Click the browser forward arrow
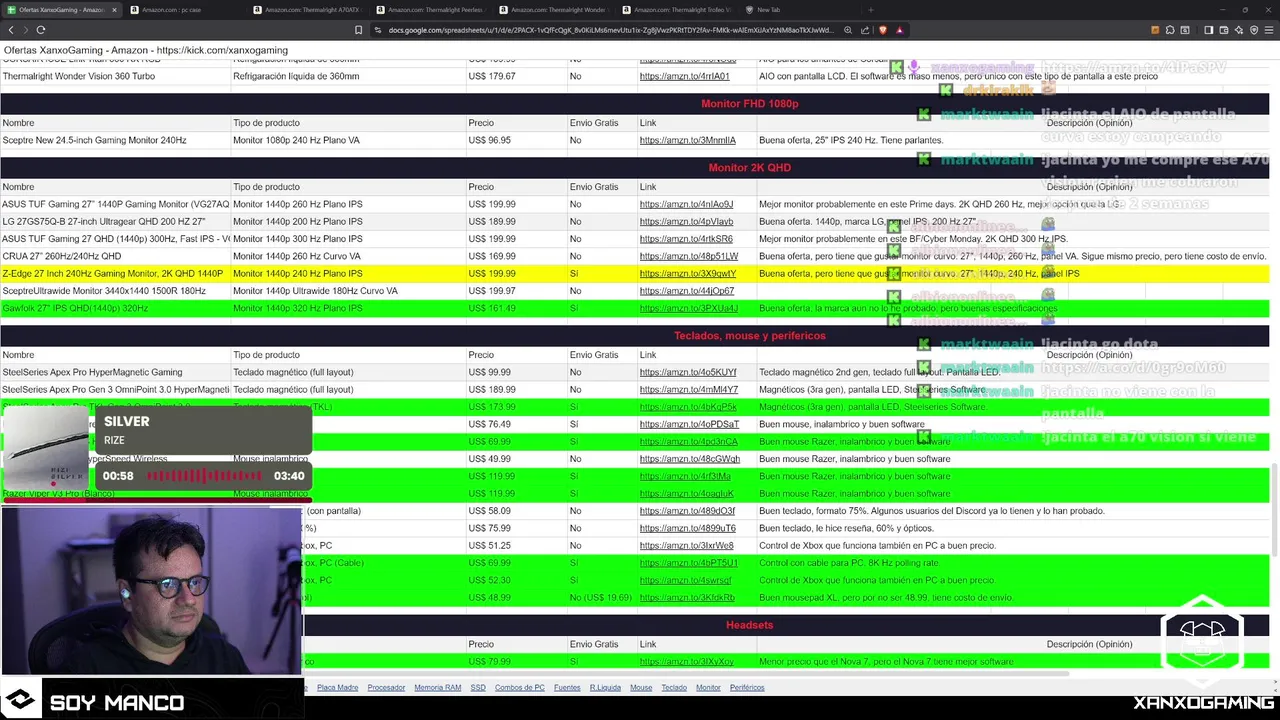The height and width of the screenshot is (720, 1280). pos(25,30)
